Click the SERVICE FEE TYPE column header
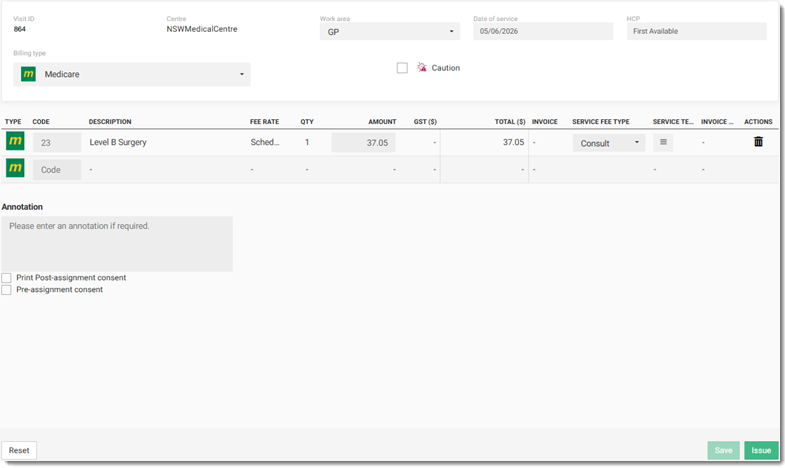 (x=601, y=122)
